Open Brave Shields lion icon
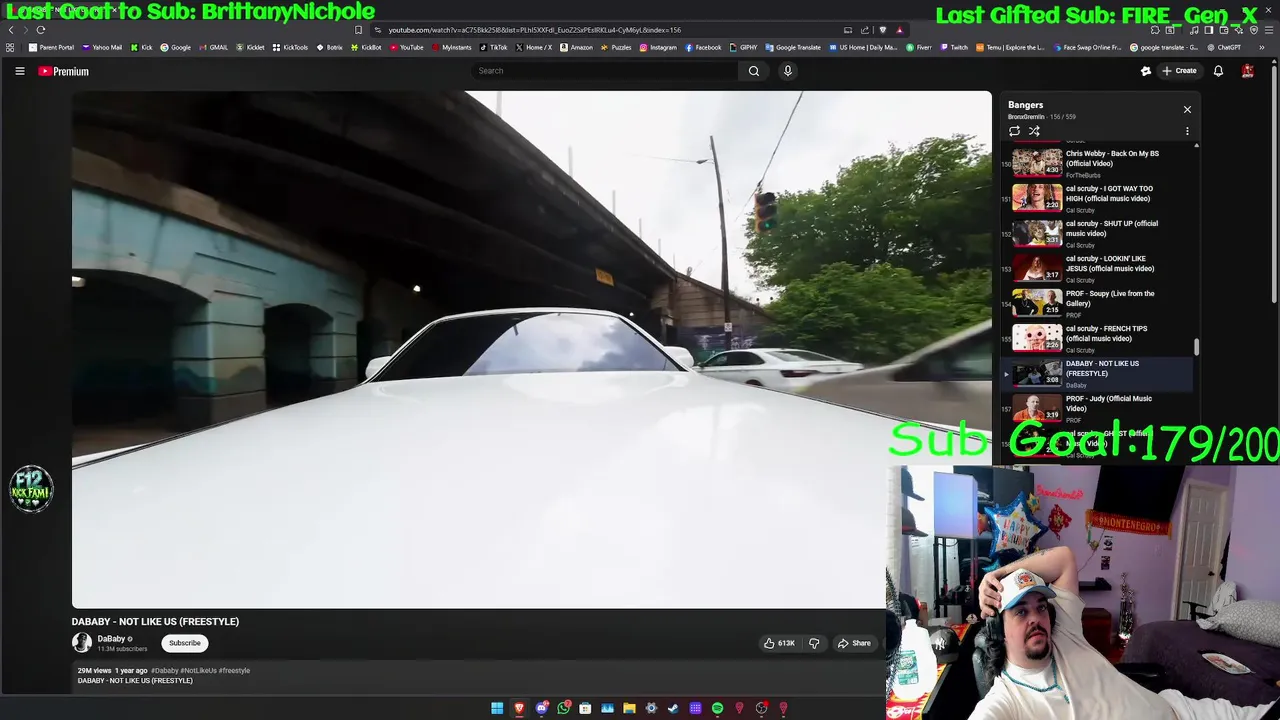The width and height of the screenshot is (1280, 720). click(882, 30)
